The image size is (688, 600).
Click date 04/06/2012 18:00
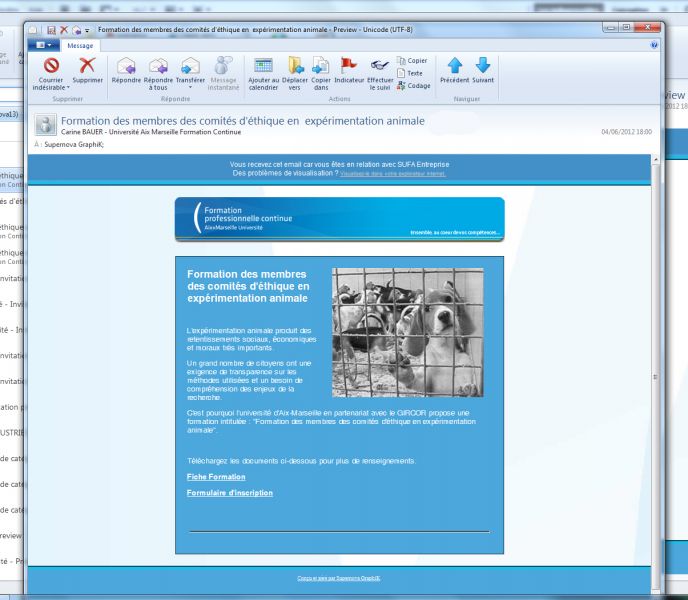[x=626, y=132]
